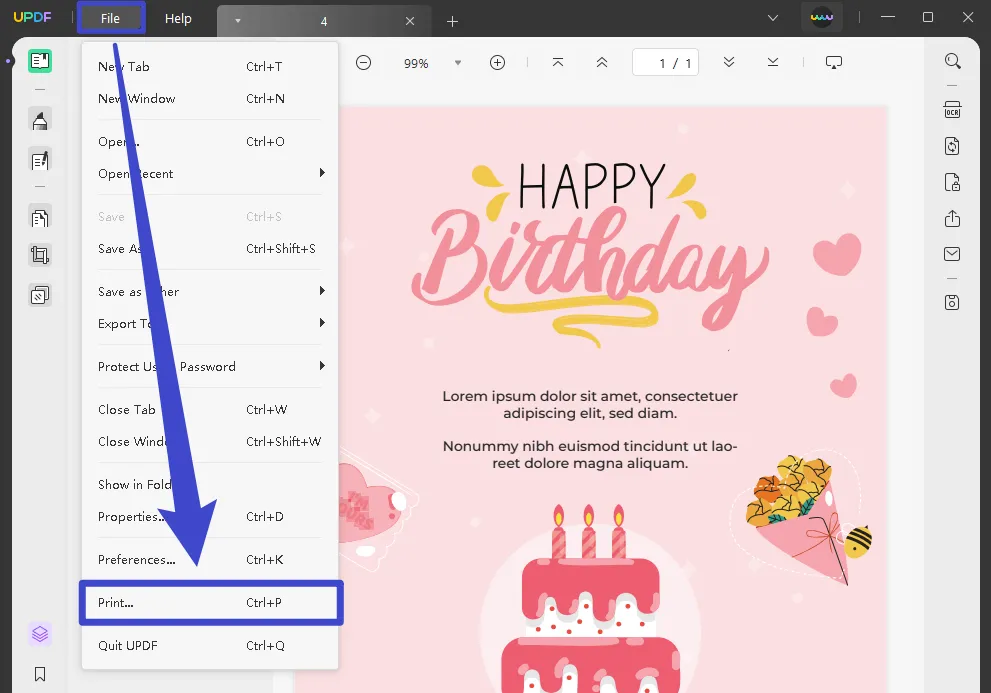Save the document using the disk icon
The width and height of the screenshot is (991, 693).
tap(951, 302)
